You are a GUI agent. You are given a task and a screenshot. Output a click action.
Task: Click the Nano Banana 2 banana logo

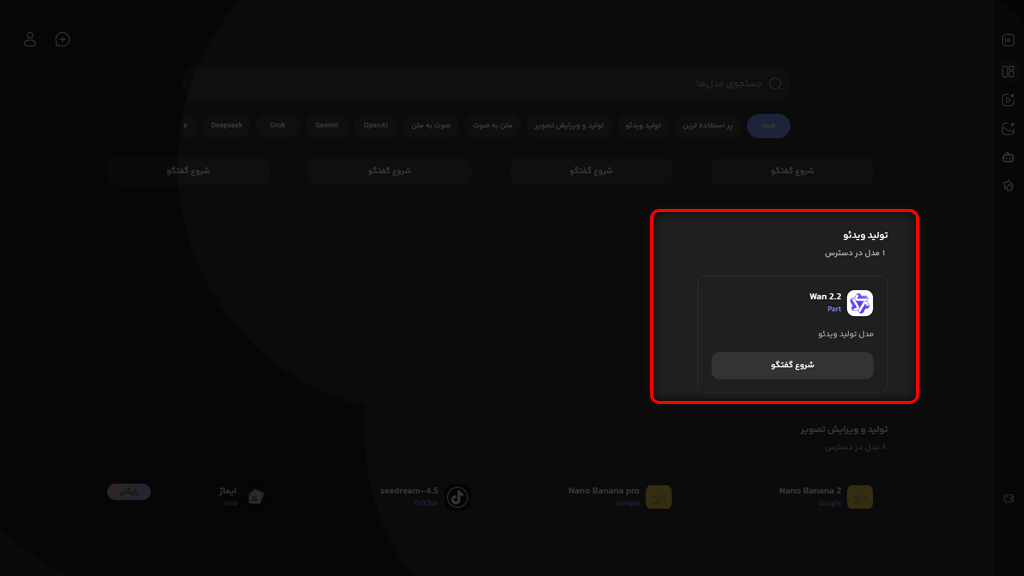point(859,497)
